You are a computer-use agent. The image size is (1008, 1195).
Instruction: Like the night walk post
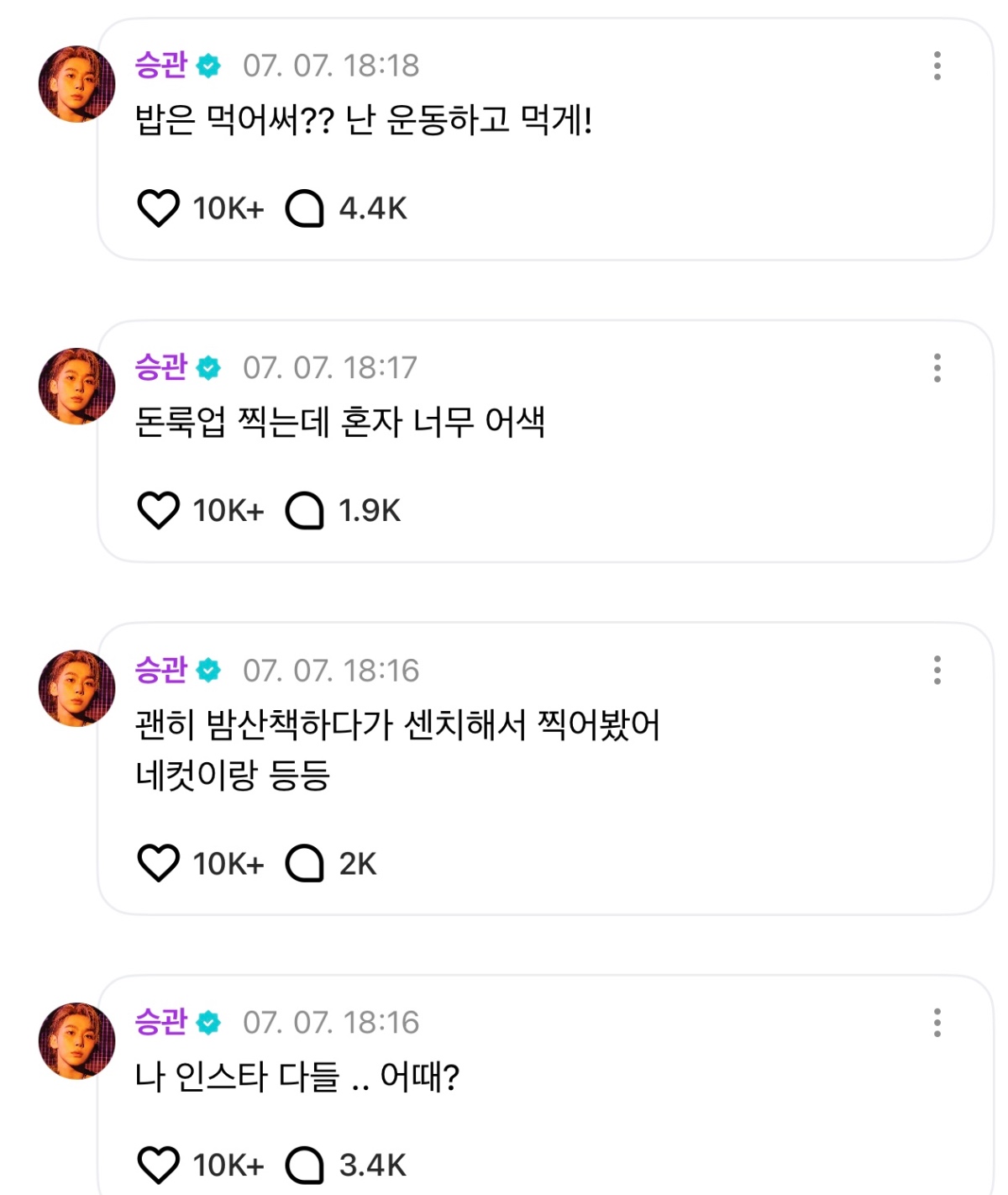tap(158, 863)
